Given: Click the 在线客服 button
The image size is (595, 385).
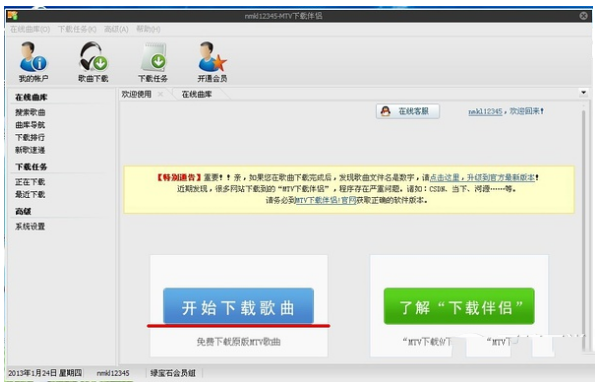Looking at the screenshot, I should click(x=408, y=111).
